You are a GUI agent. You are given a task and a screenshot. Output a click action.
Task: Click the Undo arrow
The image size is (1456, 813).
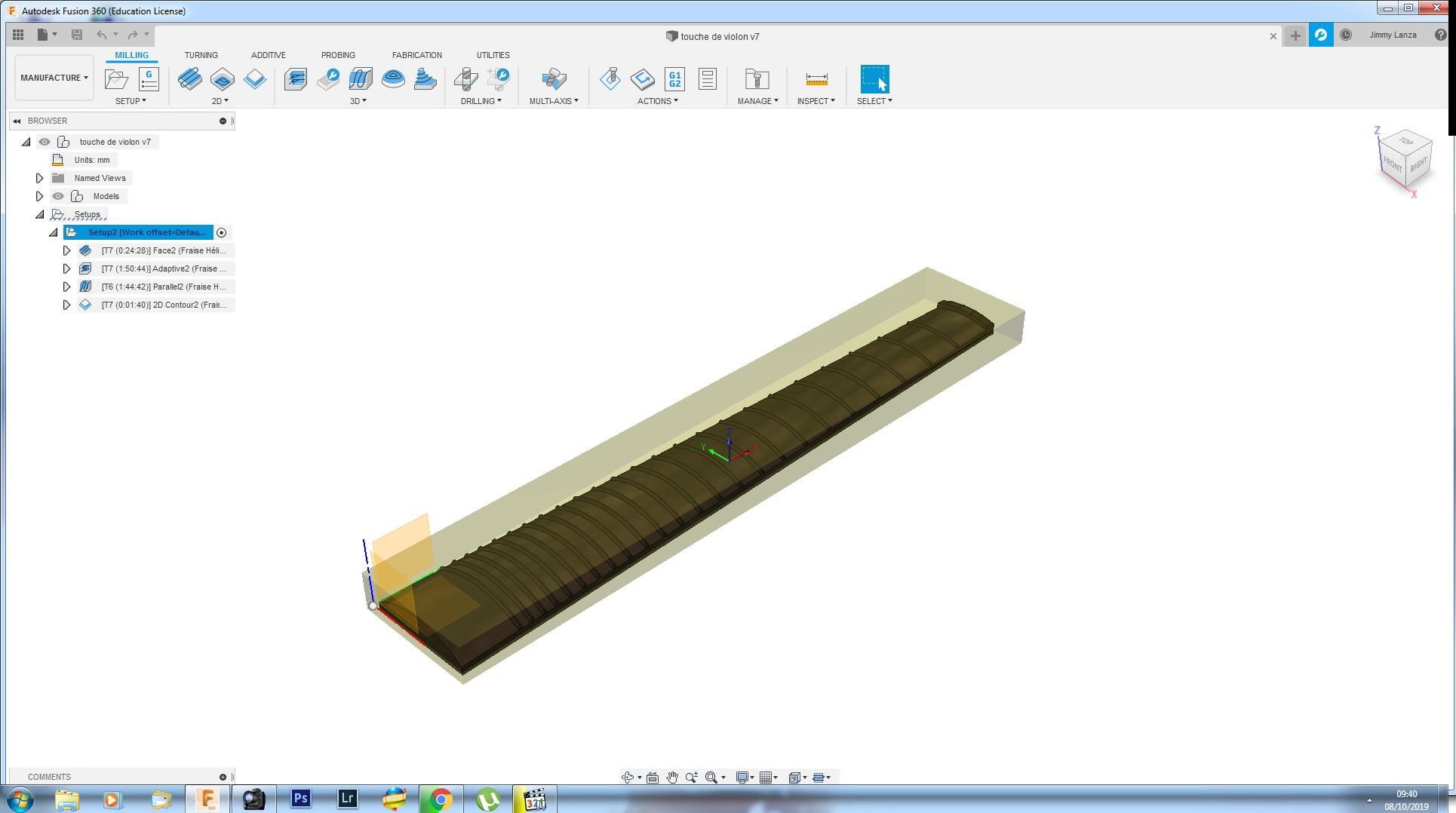101,35
